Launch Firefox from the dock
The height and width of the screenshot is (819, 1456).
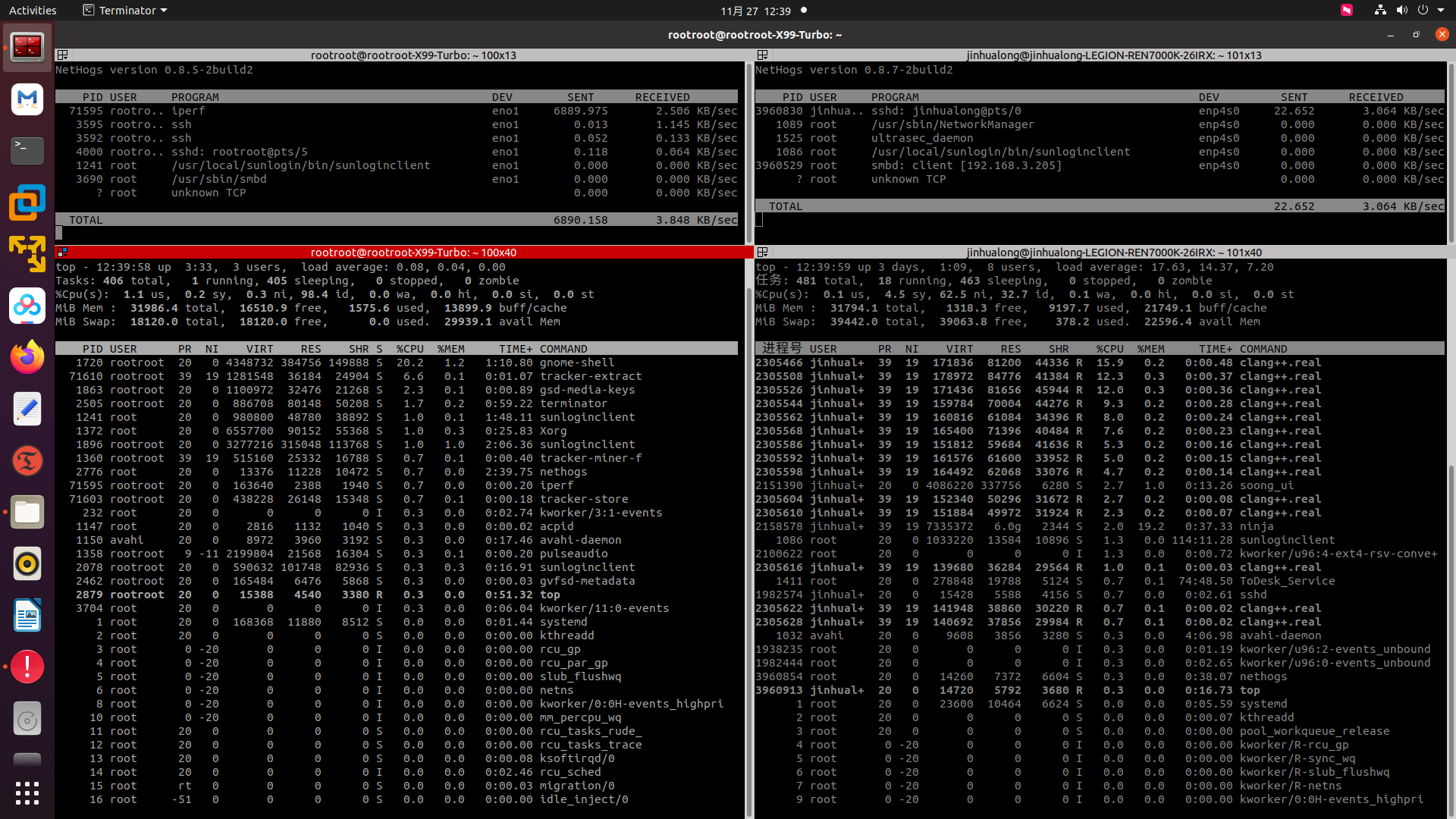(x=27, y=357)
